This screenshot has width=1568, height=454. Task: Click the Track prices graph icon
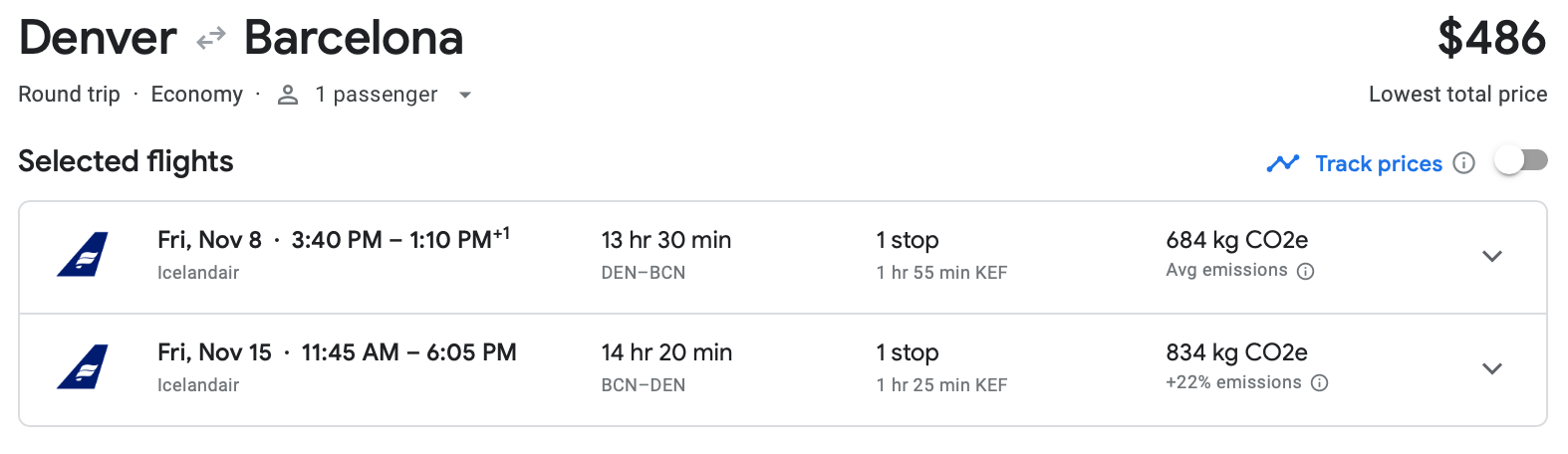1283,163
